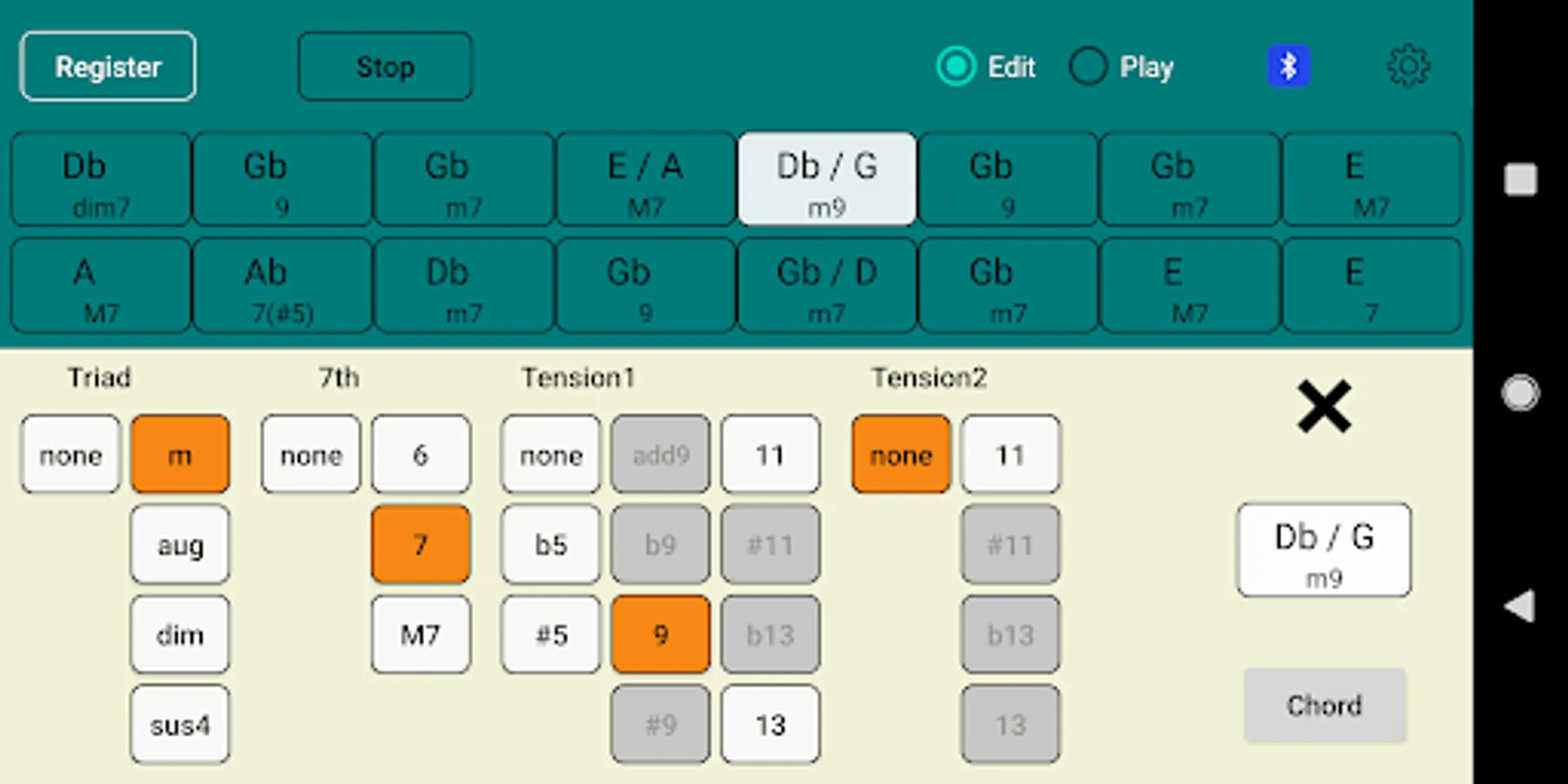Click the Bluetooth icon
1568x784 pixels.
click(x=1289, y=65)
